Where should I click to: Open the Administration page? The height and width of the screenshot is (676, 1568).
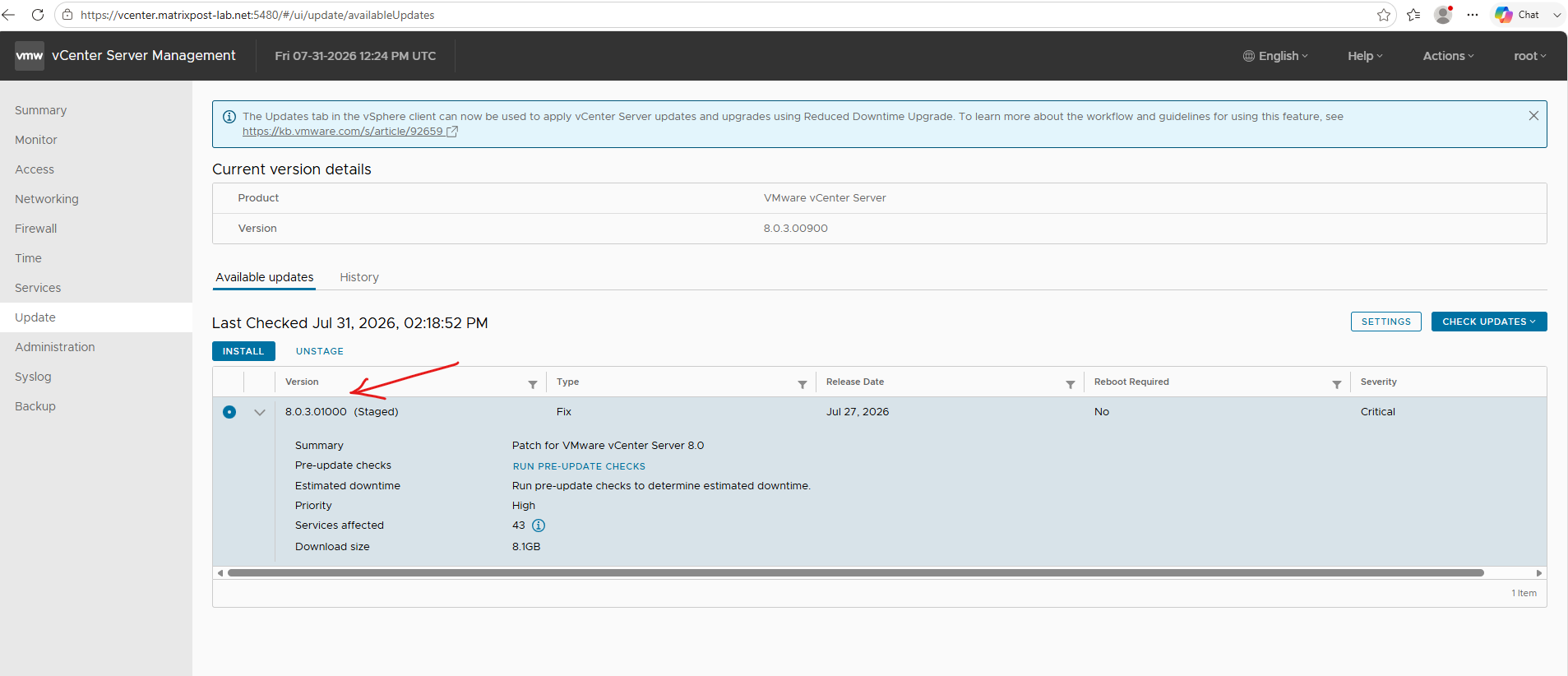(96, 347)
